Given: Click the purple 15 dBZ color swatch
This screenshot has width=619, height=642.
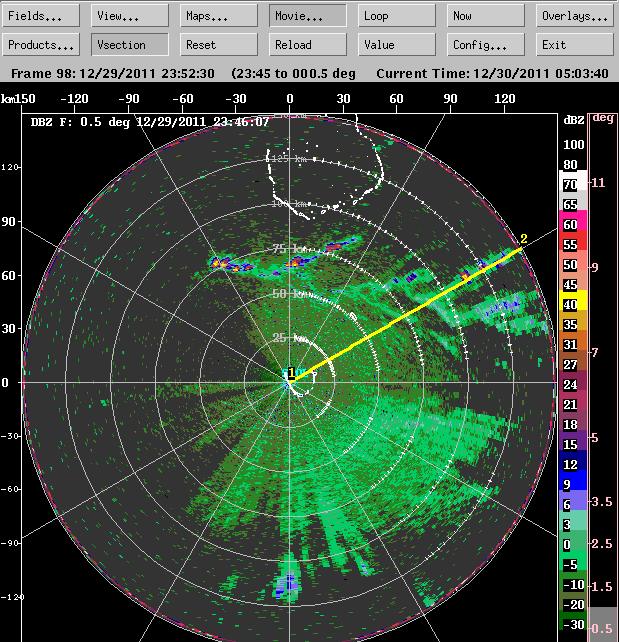Looking at the screenshot, I should pyautogui.click(x=573, y=440).
